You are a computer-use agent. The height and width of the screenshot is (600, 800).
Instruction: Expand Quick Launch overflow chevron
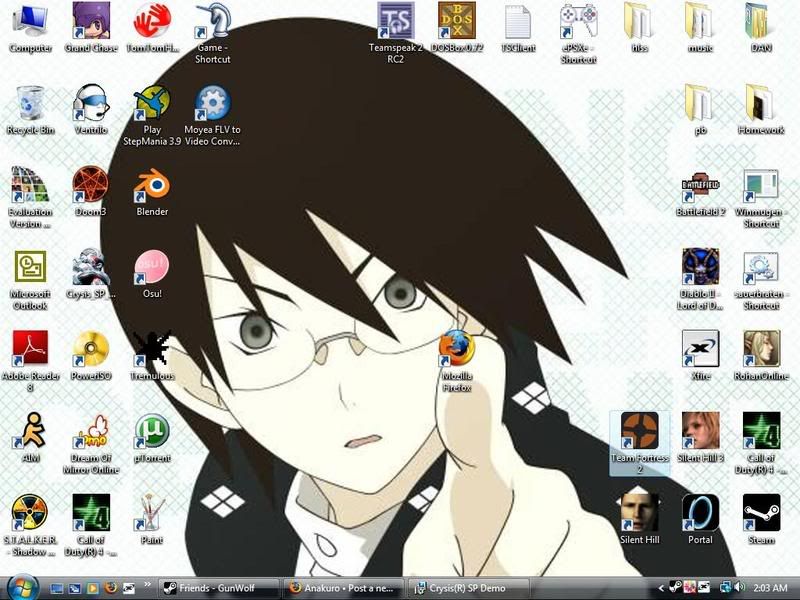coord(147,584)
